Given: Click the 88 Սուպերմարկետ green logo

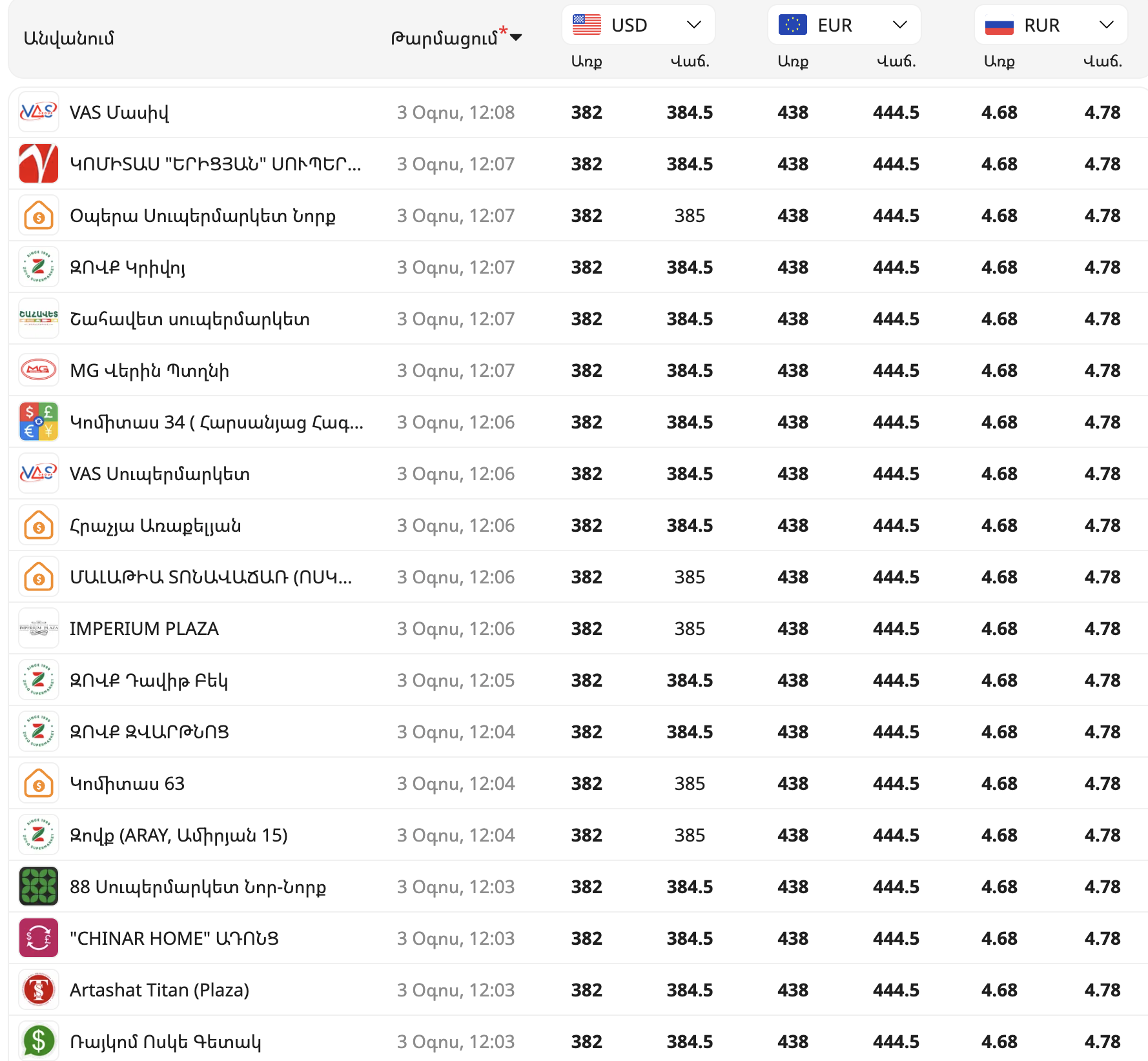Looking at the screenshot, I should click(x=39, y=887).
